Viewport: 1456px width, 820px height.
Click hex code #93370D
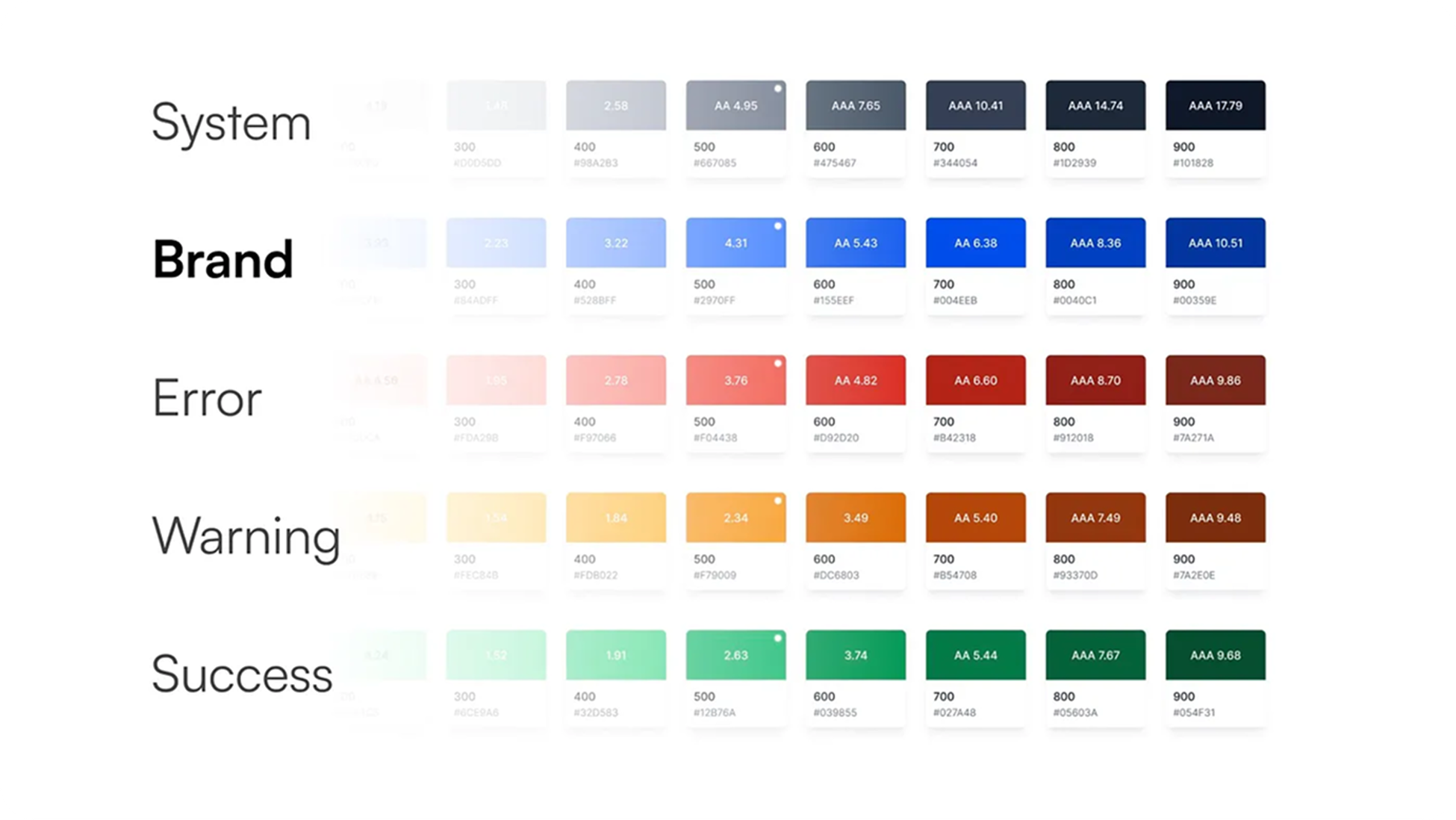click(1075, 575)
